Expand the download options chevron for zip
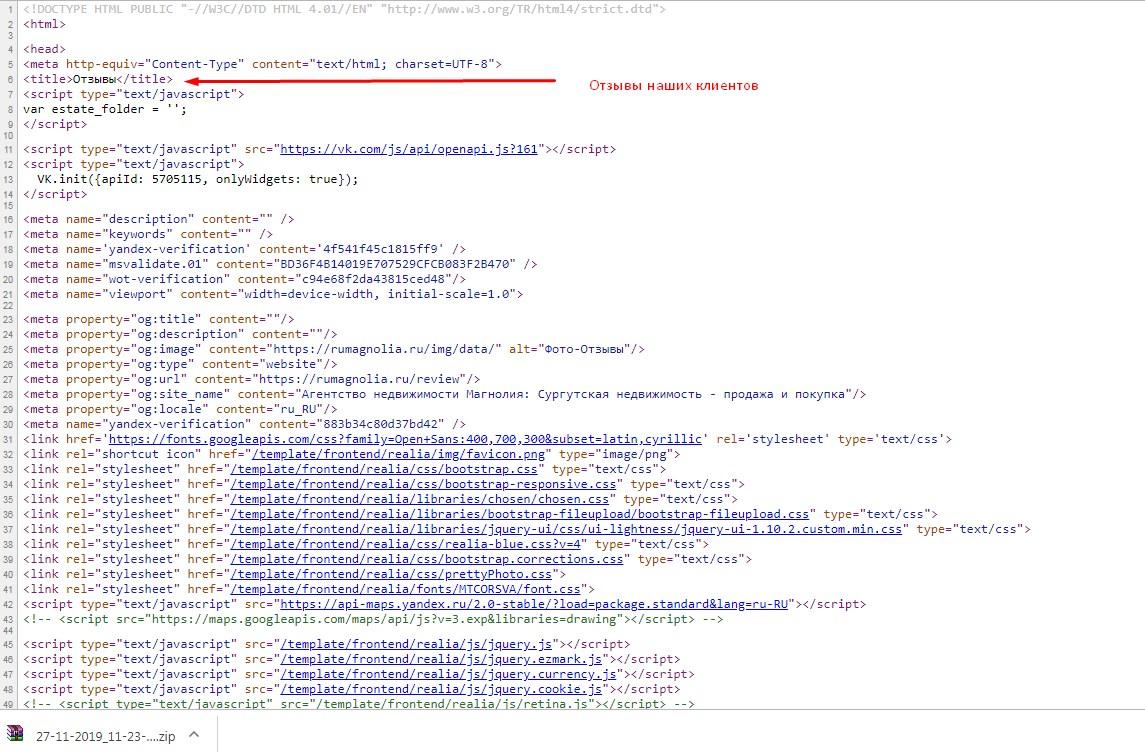 click(x=194, y=734)
